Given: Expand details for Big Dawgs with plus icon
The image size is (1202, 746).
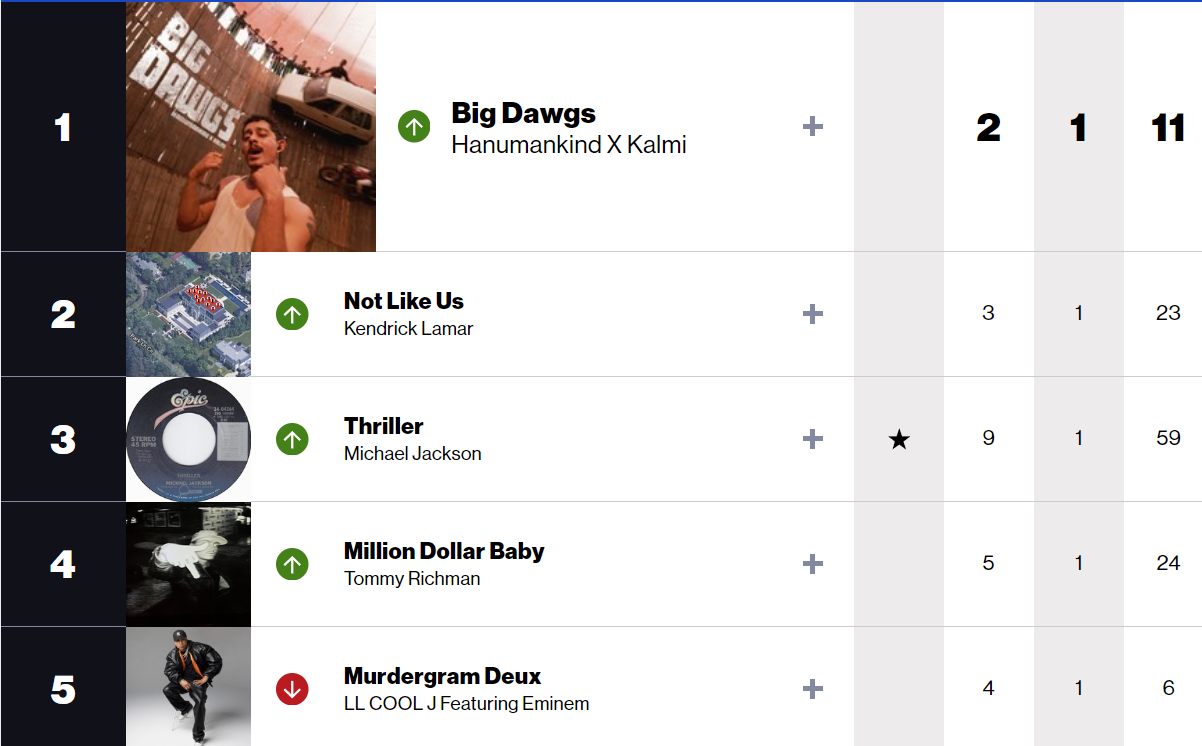Looking at the screenshot, I should (813, 127).
